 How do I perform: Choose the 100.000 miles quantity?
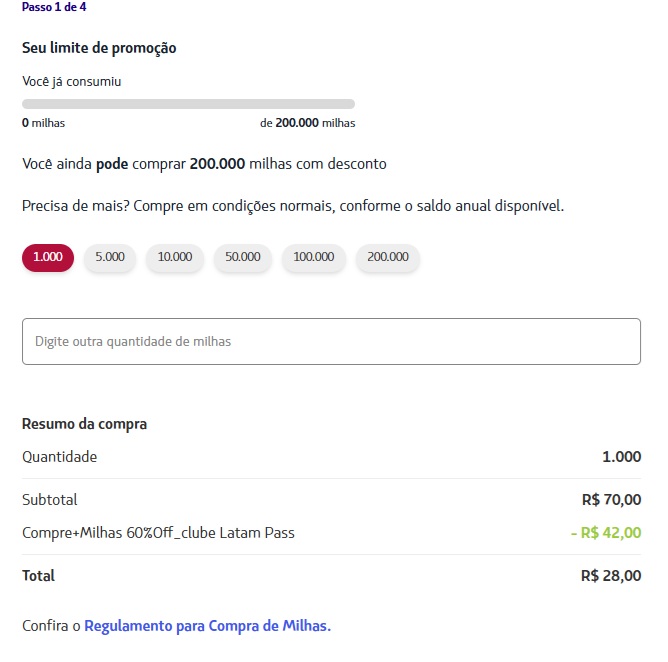coord(314,257)
